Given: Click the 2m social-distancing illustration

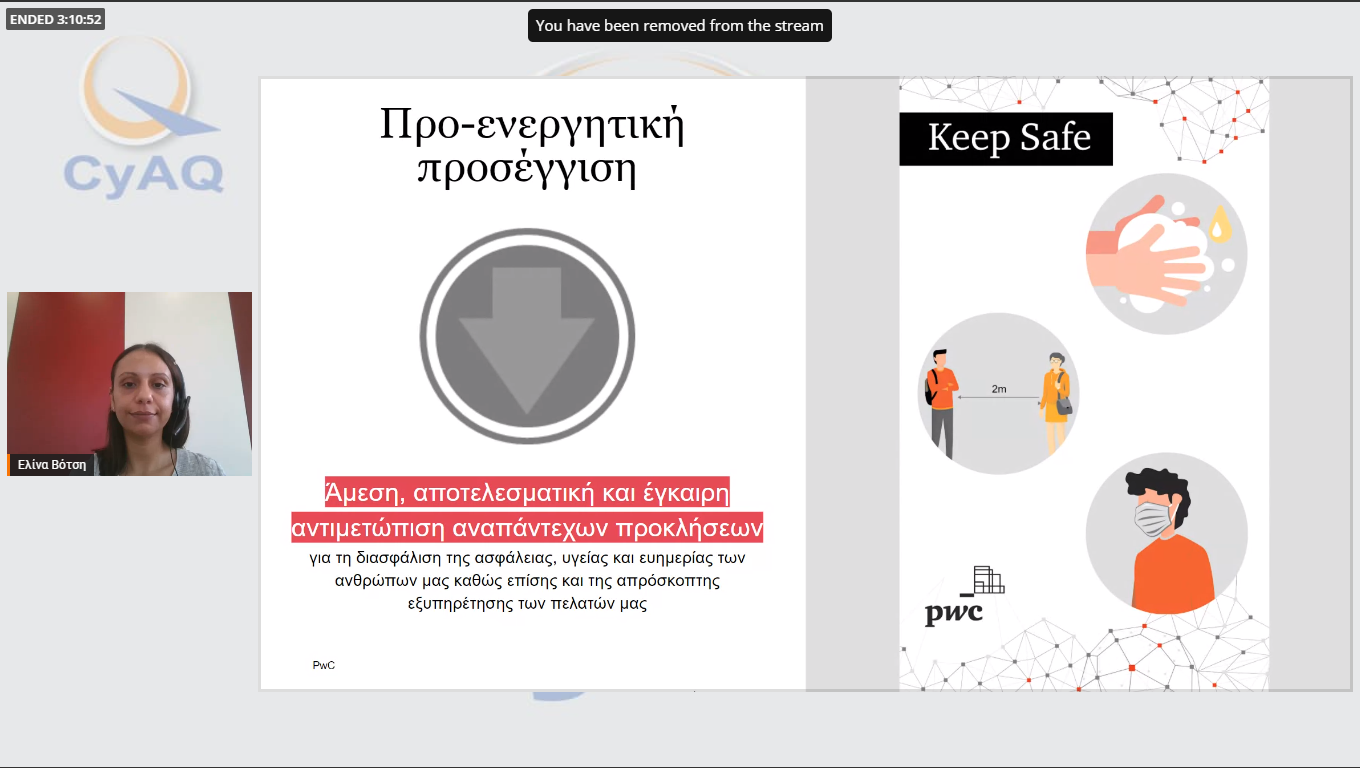Looking at the screenshot, I should click(998, 394).
